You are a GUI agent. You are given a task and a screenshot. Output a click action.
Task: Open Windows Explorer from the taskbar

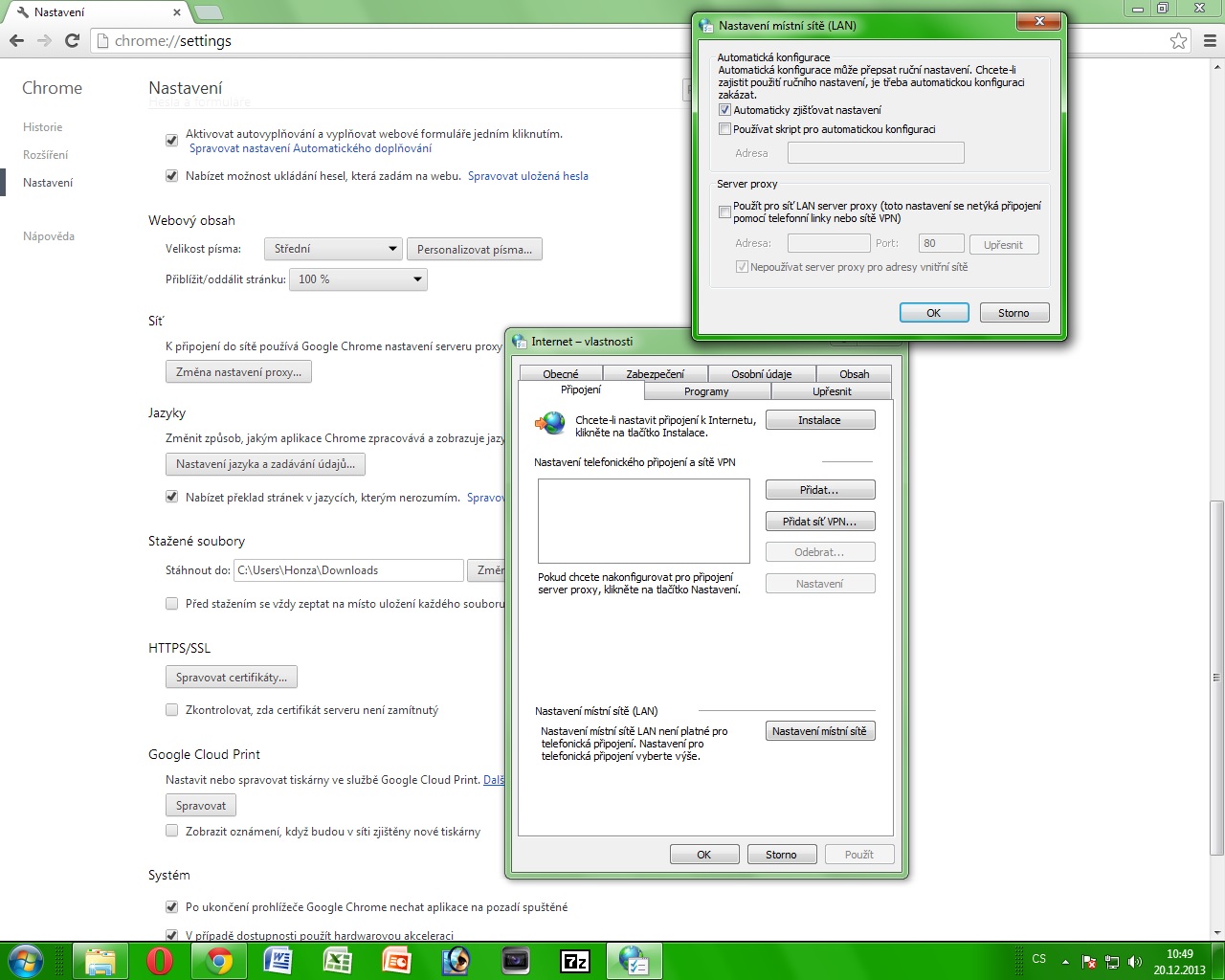[x=100, y=960]
